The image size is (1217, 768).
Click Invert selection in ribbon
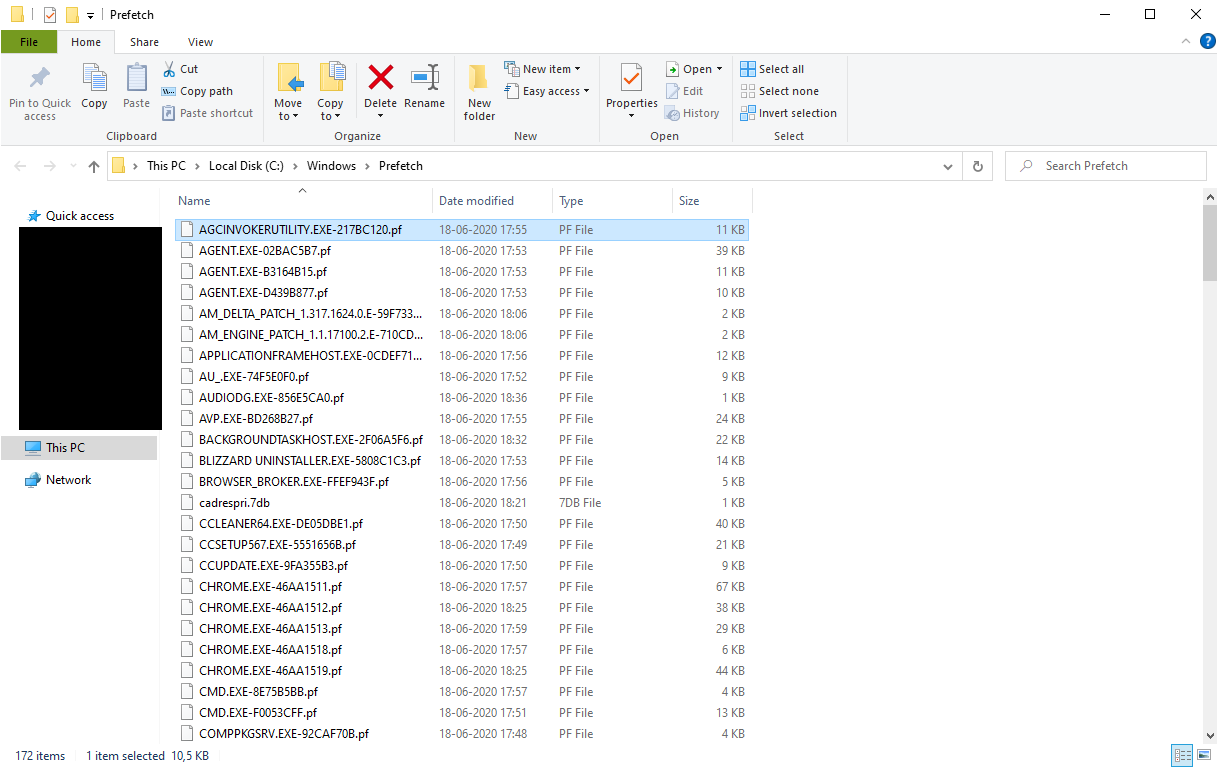click(x=788, y=113)
